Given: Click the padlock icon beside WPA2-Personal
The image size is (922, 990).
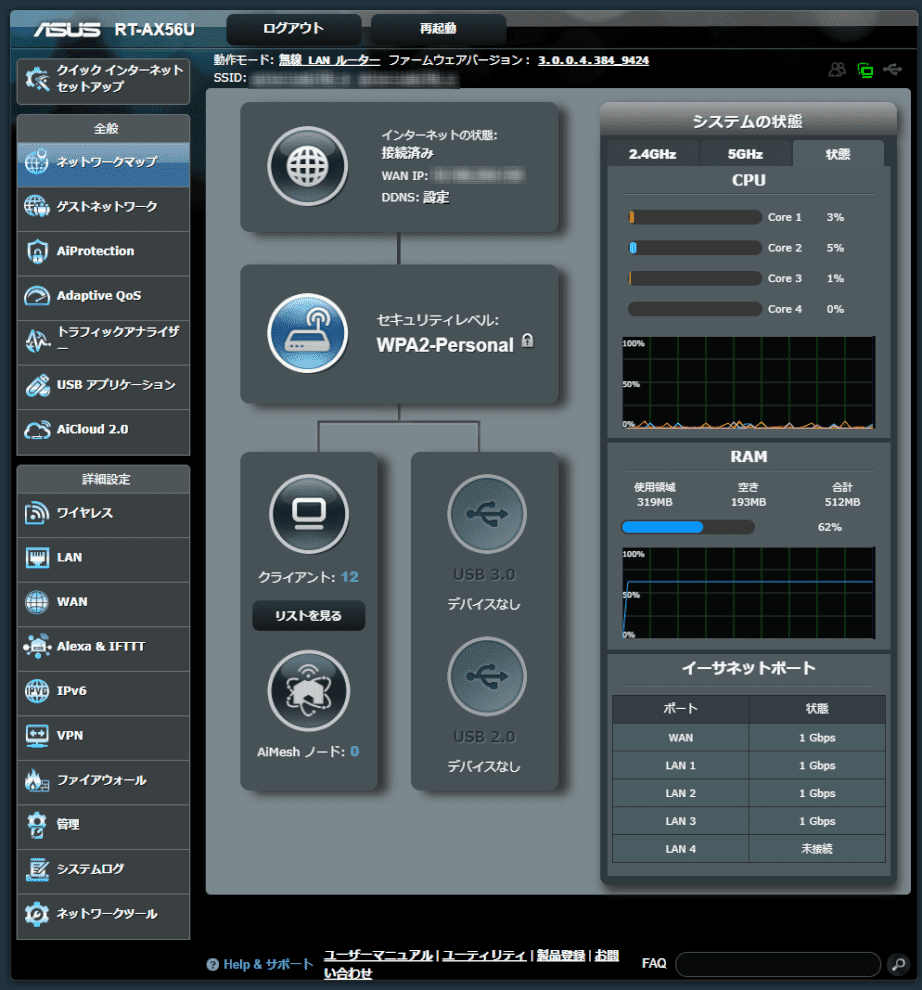Looking at the screenshot, I should 528,341.
